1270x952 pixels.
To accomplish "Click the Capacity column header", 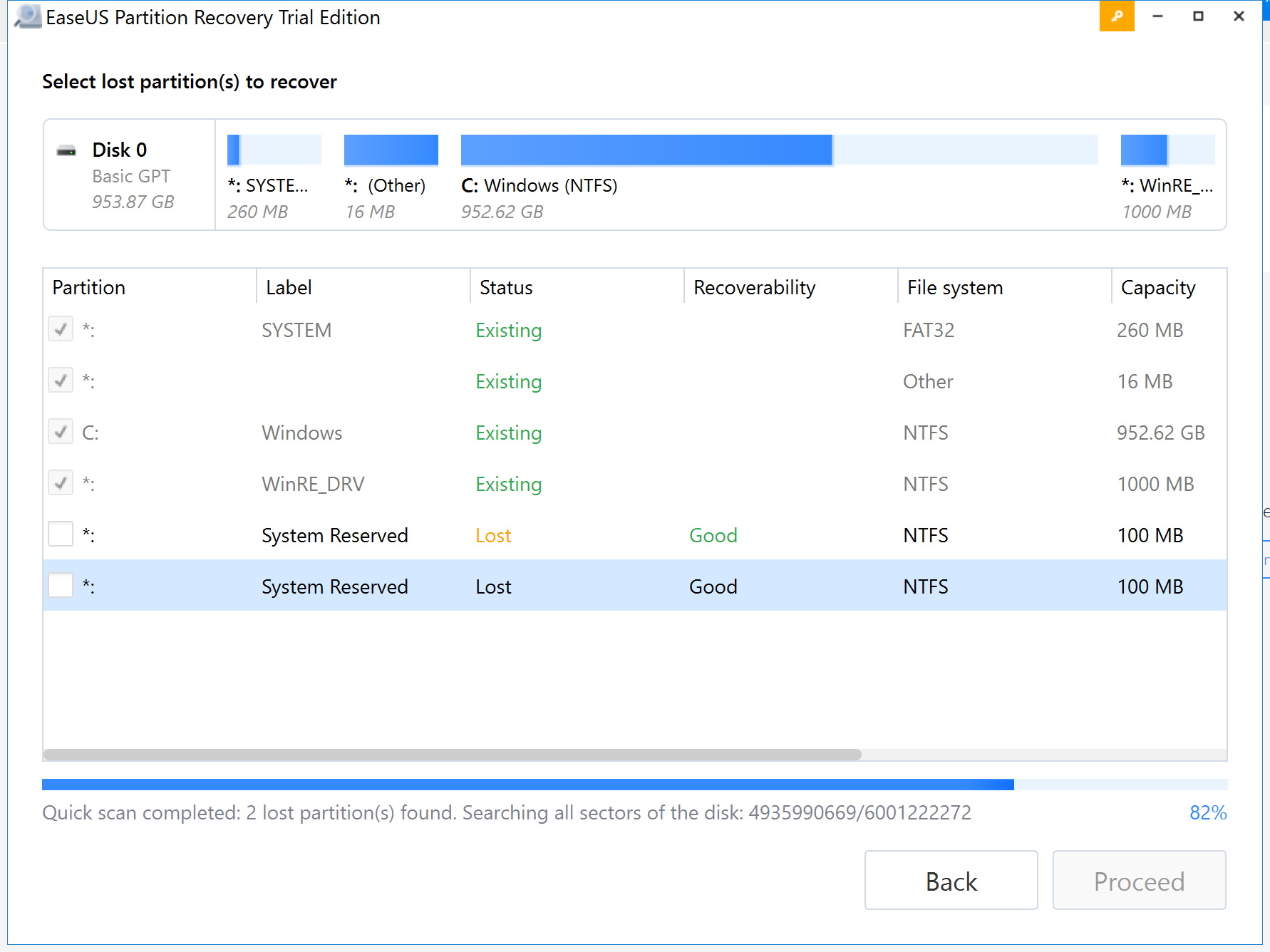I will (x=1157, y=287).
